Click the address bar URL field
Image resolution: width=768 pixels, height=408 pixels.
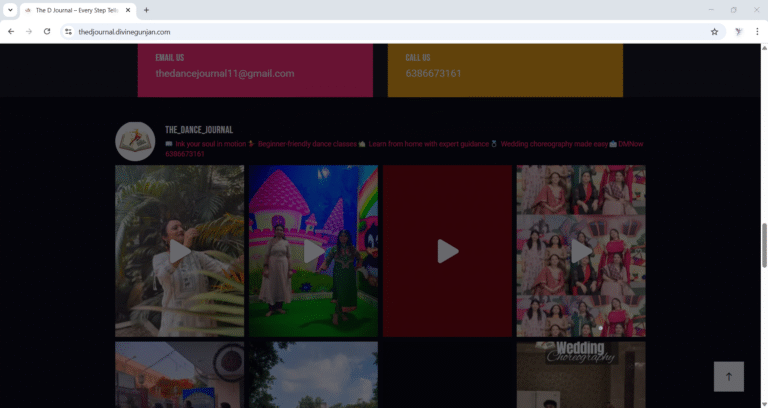pos(392,32)
